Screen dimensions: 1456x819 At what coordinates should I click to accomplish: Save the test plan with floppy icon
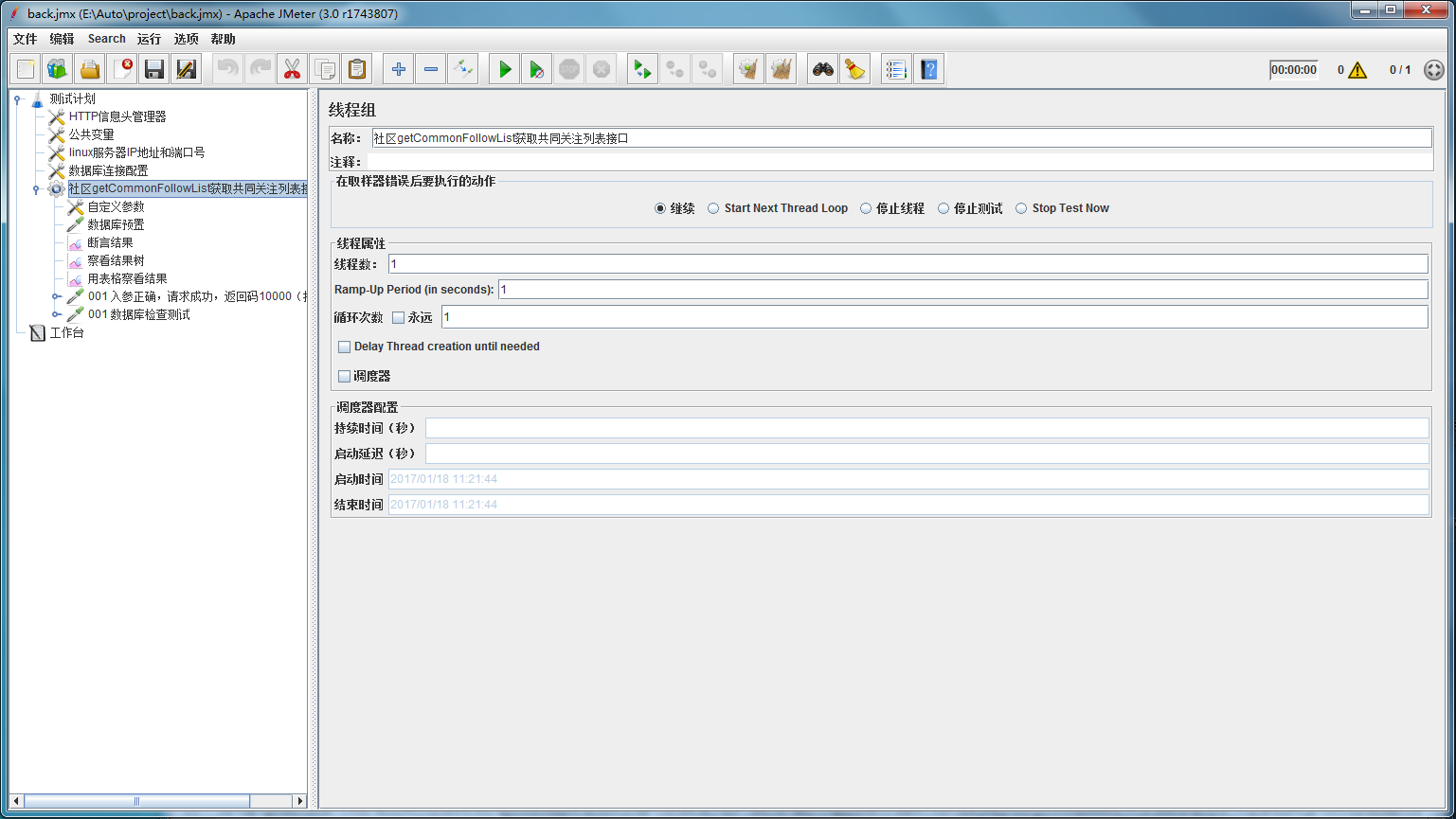154,69
